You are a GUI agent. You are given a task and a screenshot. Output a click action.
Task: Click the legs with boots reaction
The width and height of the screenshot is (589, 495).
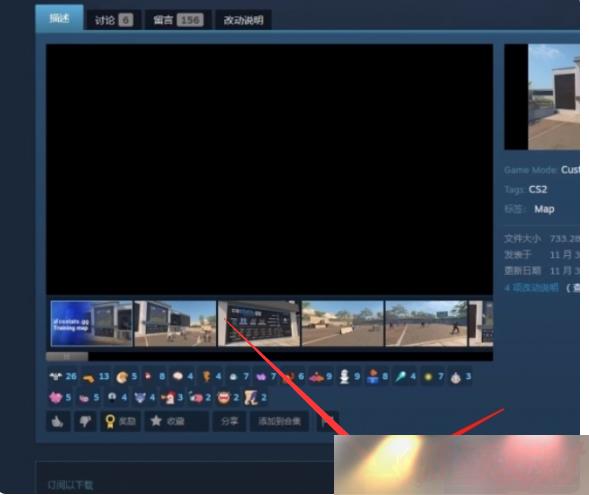pos(256,397)
